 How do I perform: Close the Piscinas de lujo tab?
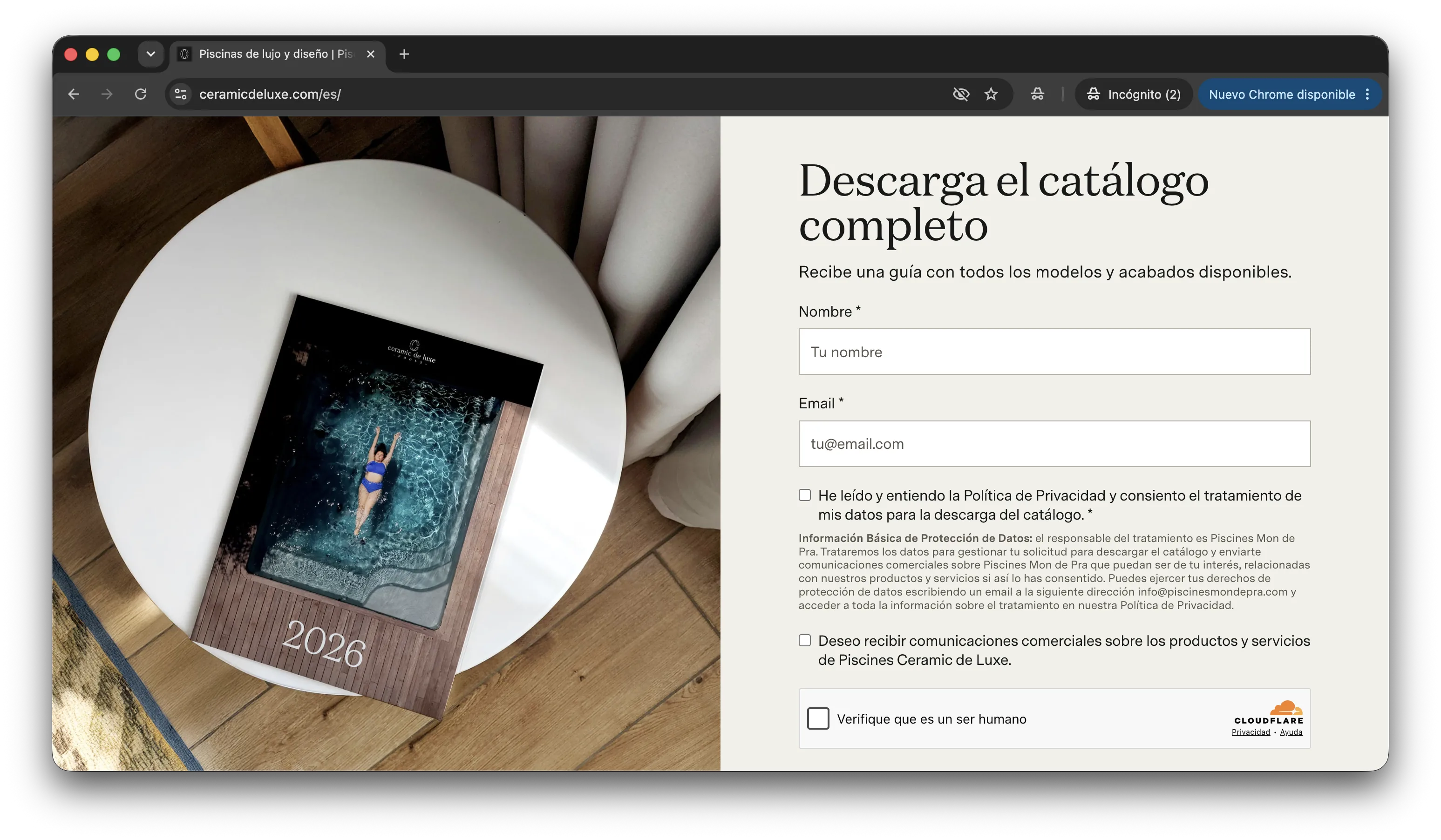tap(371, 54)
